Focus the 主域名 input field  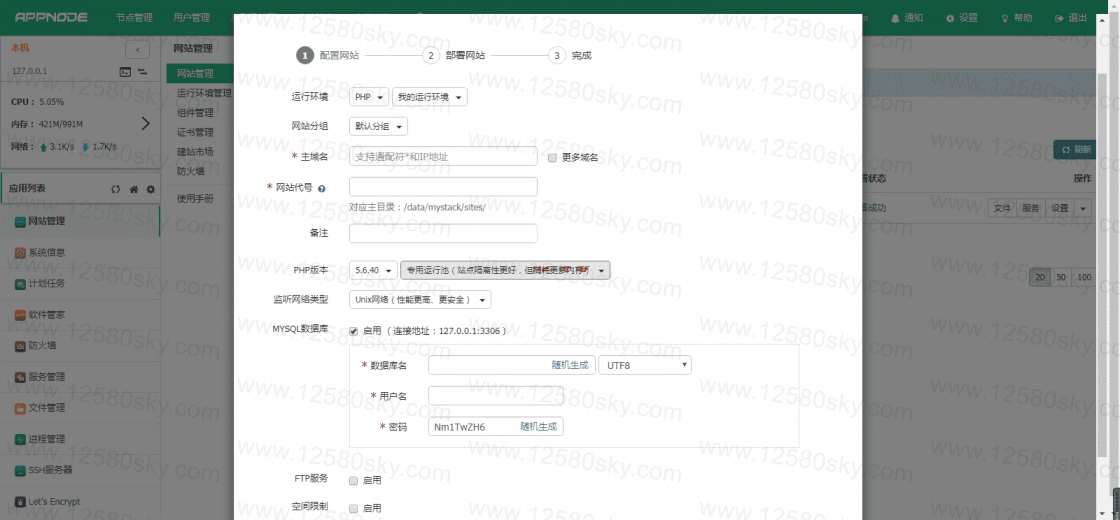[x=444, y=156]
